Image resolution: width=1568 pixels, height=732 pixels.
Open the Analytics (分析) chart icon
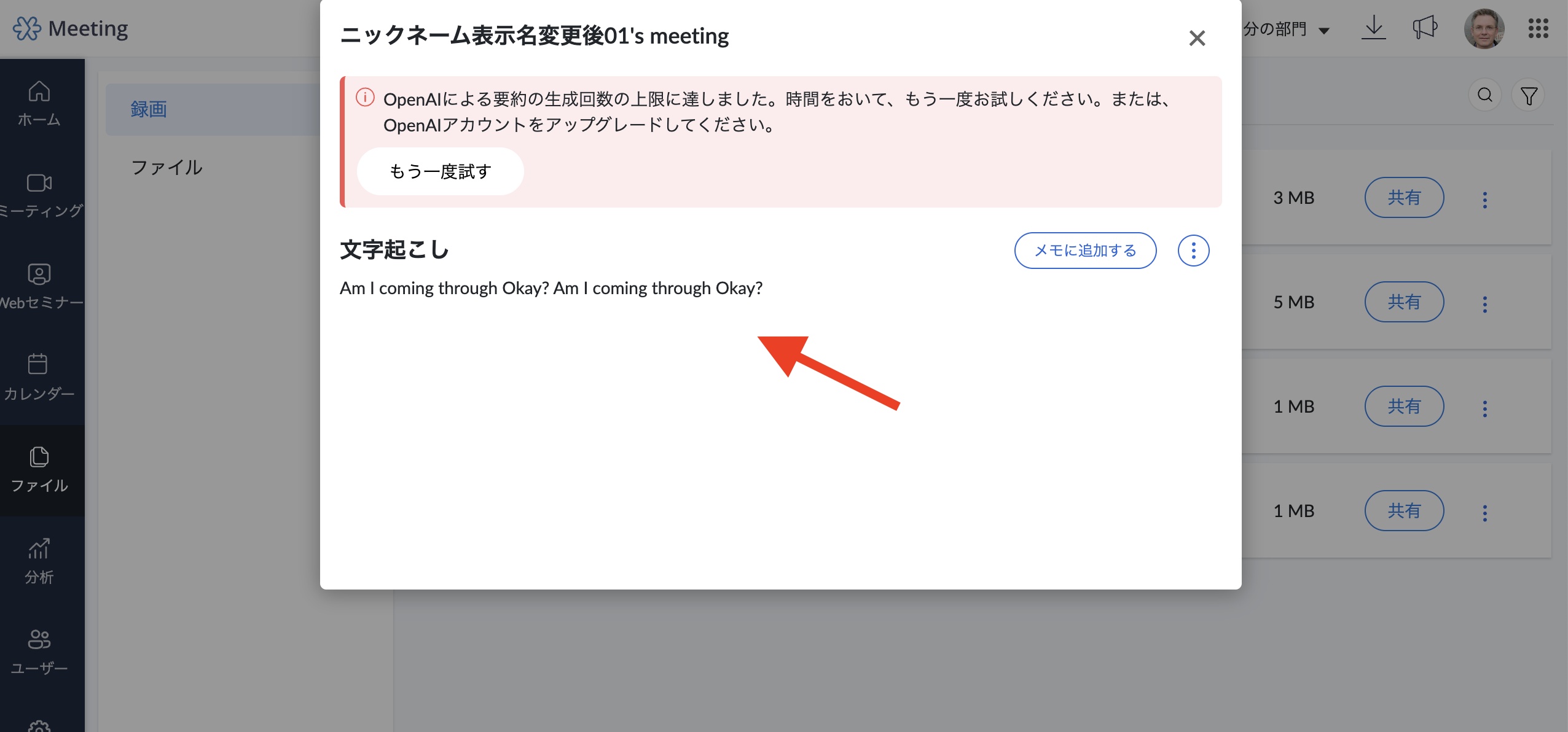39,548
